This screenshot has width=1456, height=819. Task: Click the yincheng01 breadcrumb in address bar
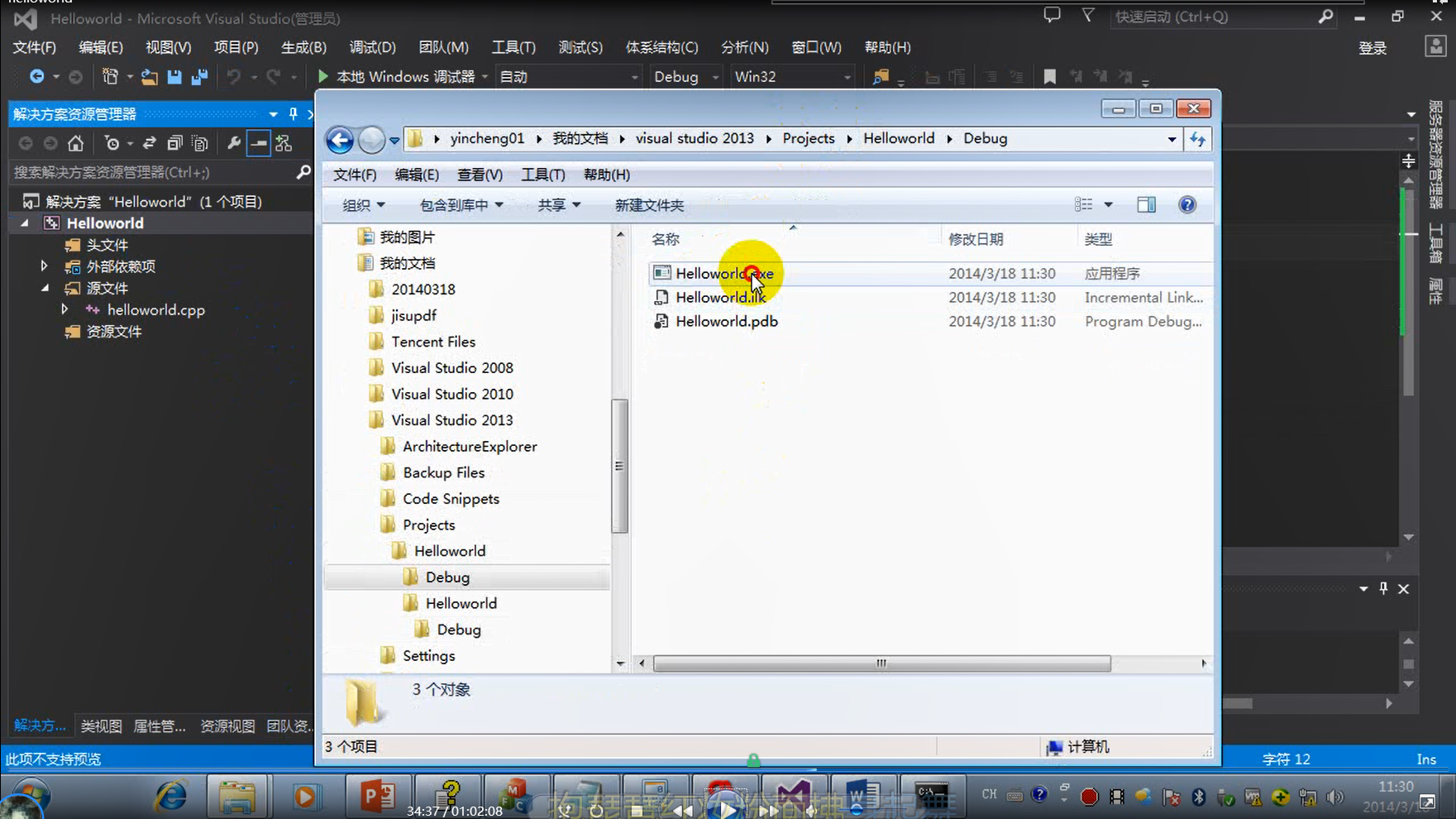point(487,138)
